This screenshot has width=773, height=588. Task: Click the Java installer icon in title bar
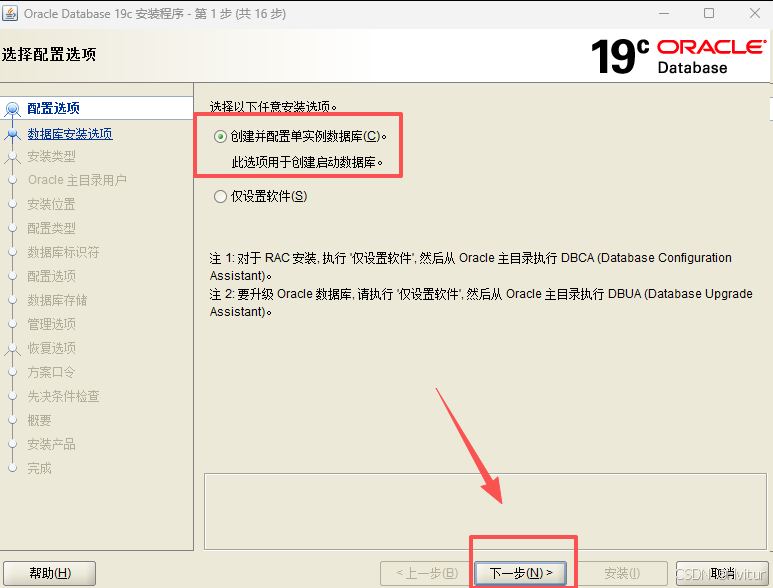point(10,13)
